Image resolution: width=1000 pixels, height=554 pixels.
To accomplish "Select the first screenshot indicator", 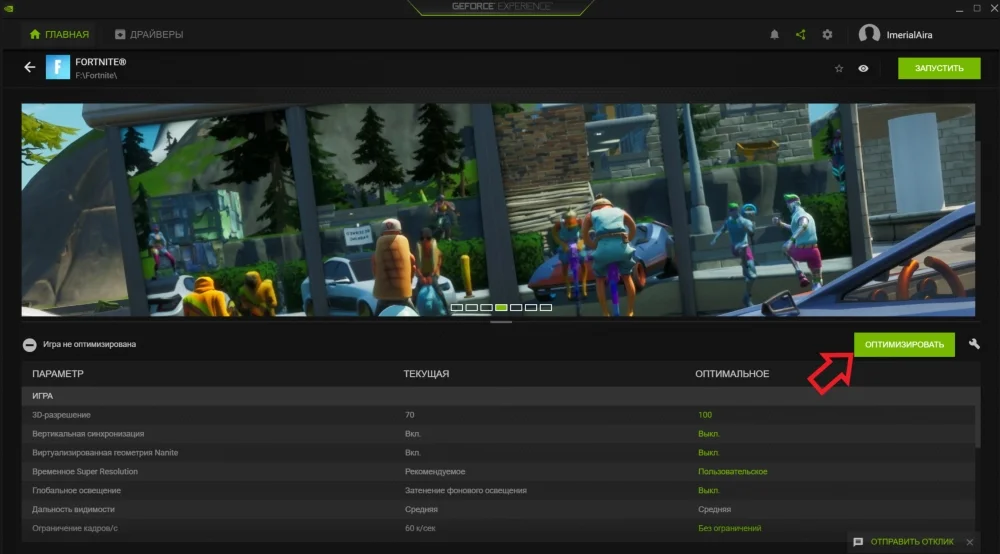I will click(457, 307).
